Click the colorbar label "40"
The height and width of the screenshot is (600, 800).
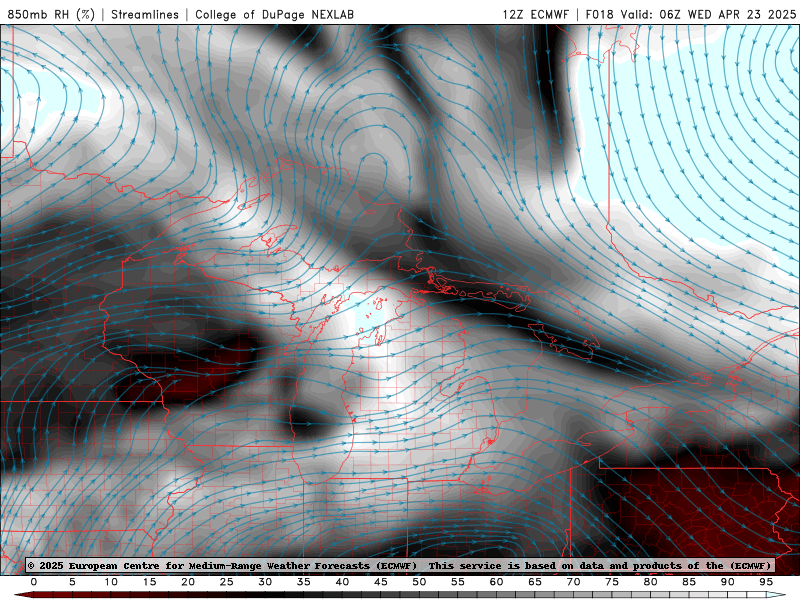tap(342, 582)
